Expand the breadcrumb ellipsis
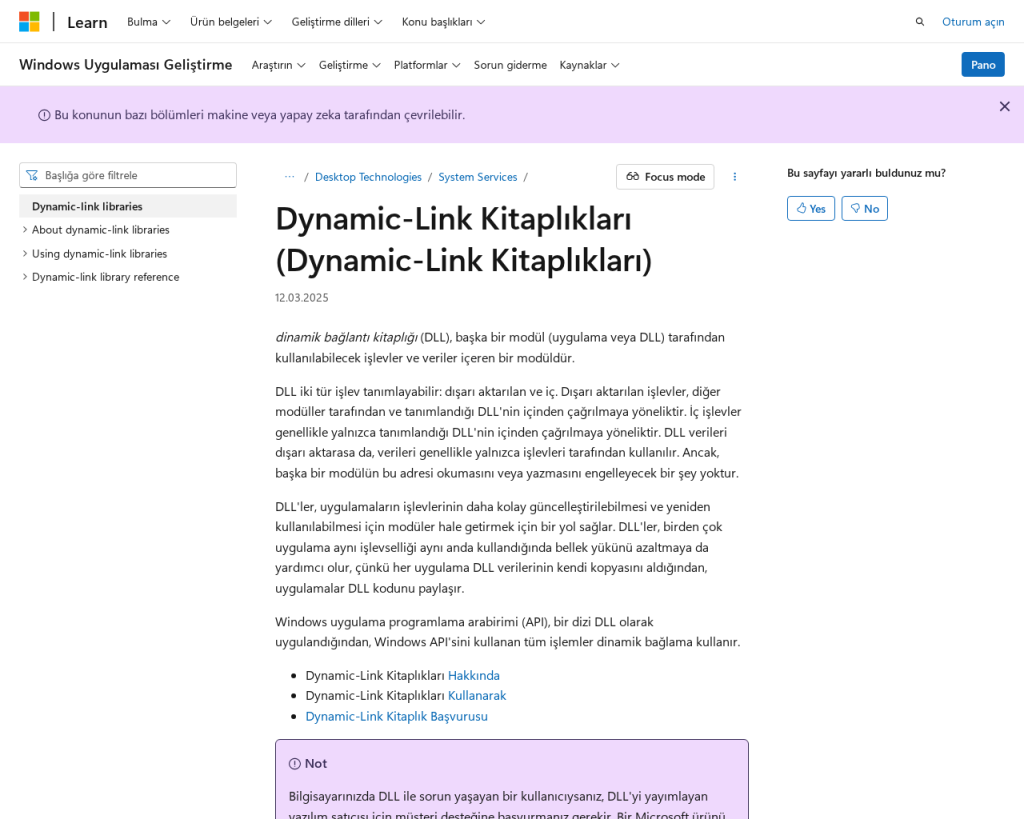This screenshot has height=819, width=1024. pyautogui.click(x=289, y=177)
